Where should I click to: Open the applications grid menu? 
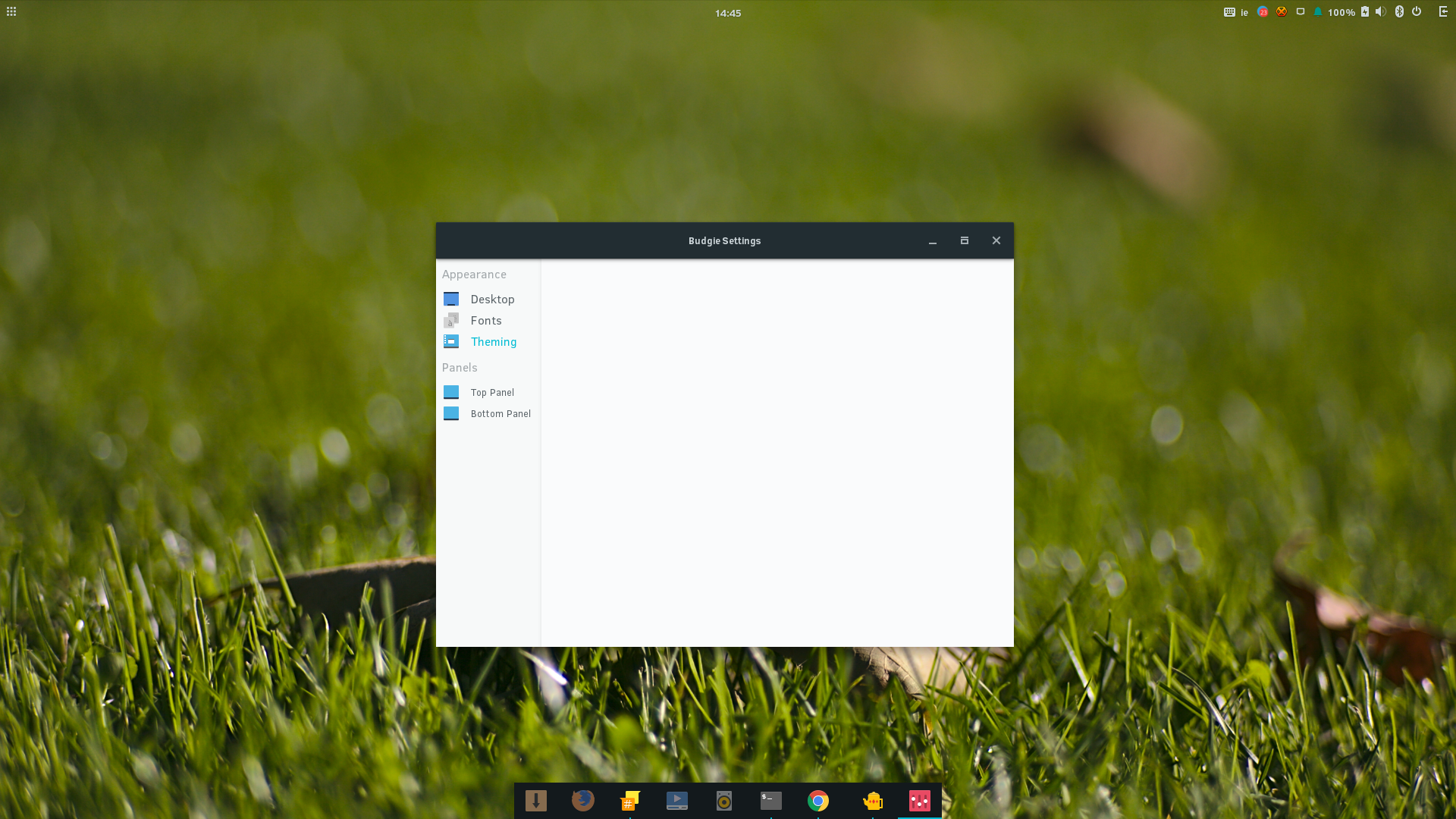pos(11,11)
